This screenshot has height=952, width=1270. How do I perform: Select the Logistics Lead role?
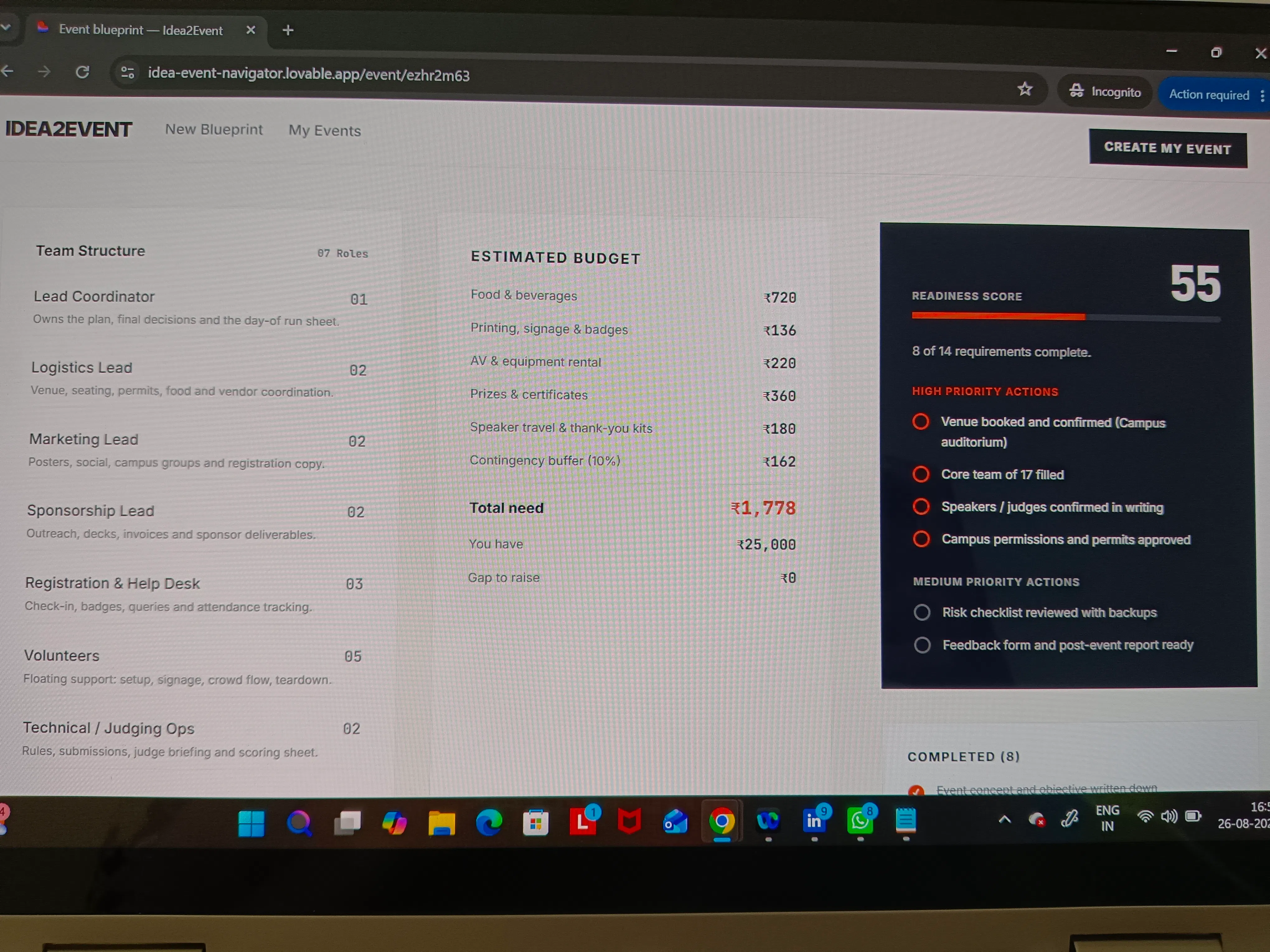(x=198, y=379)
